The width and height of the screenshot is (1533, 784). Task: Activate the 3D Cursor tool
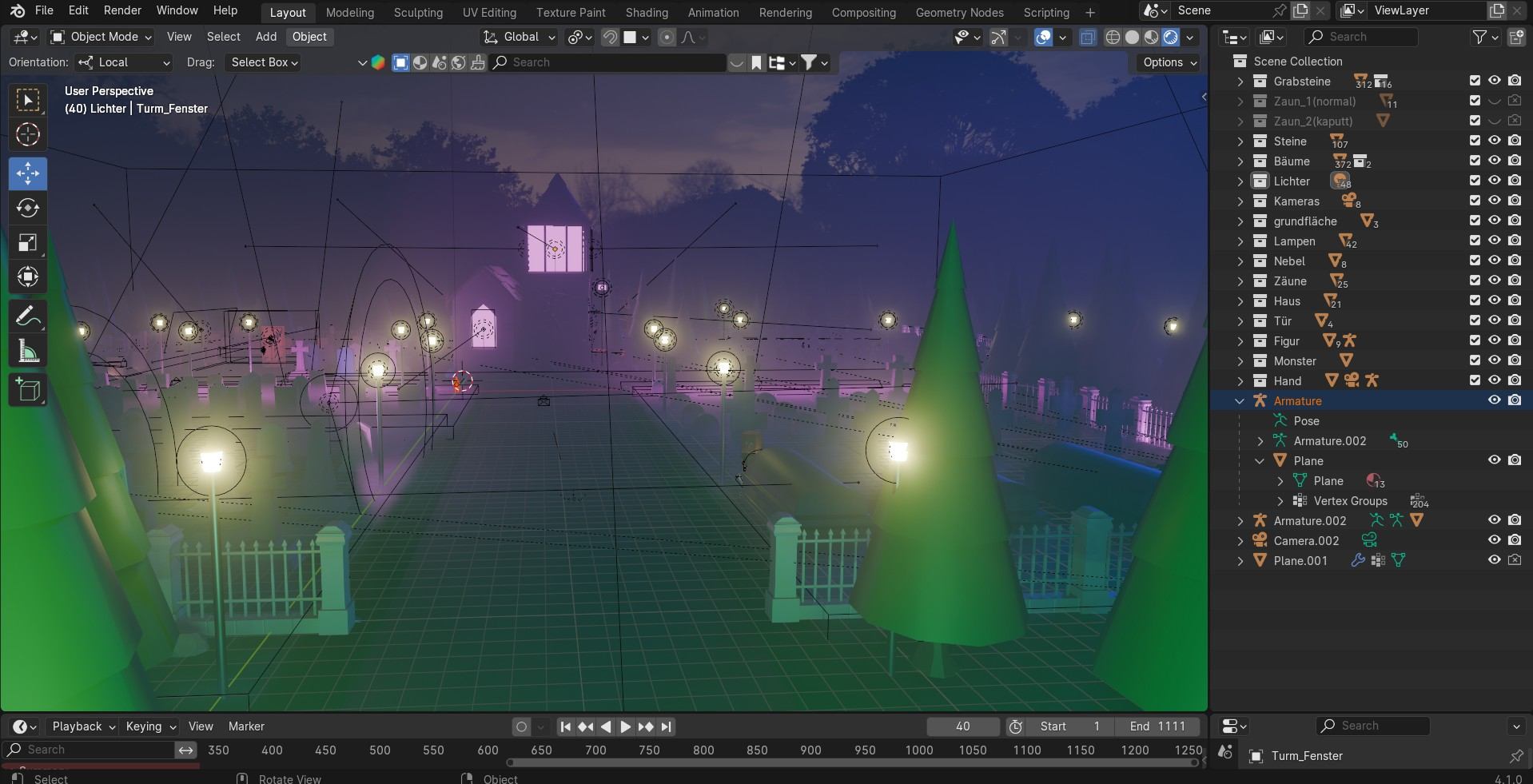[x=28, y=135]
